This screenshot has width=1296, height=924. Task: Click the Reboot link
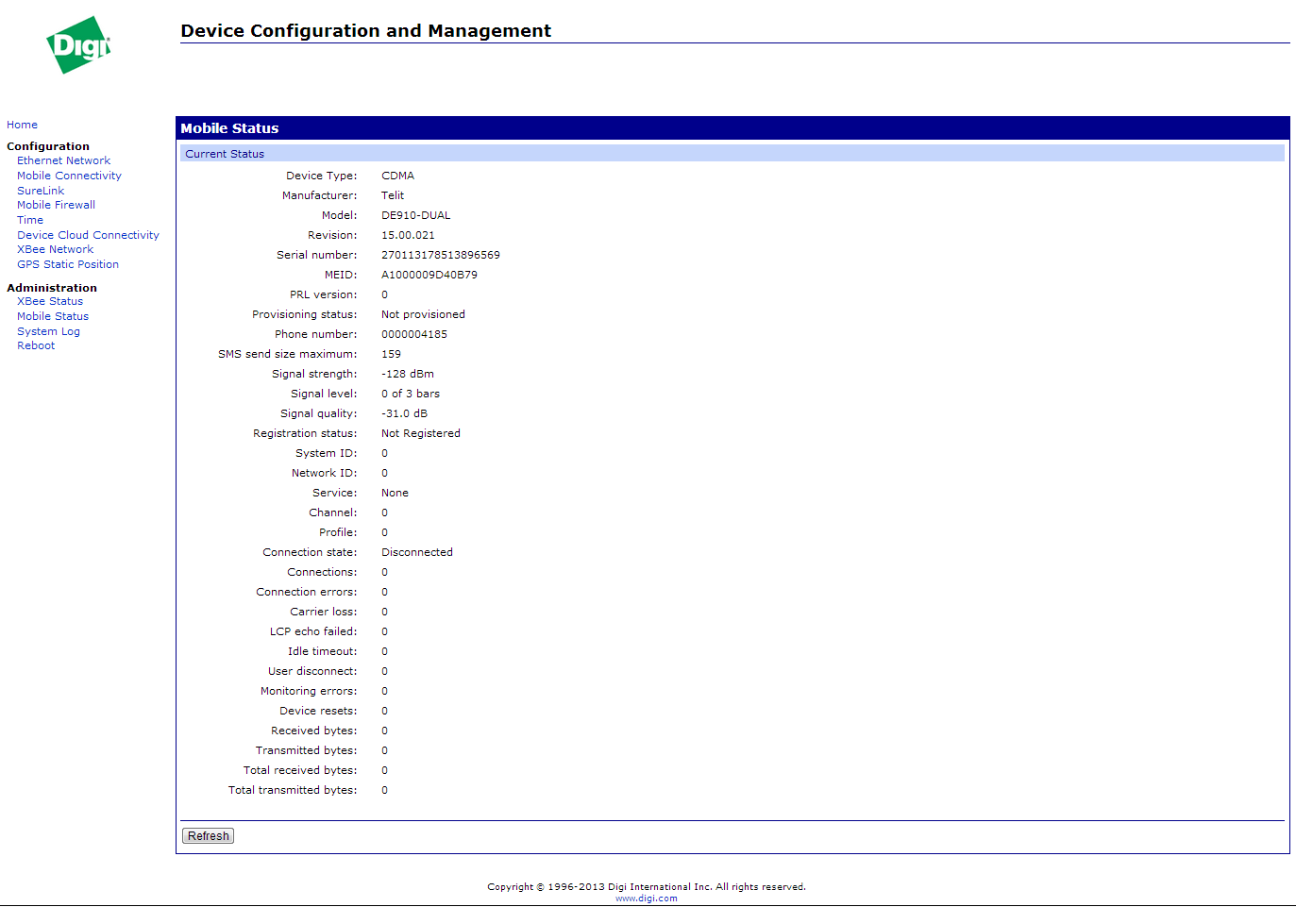click(x=36, y=345)
